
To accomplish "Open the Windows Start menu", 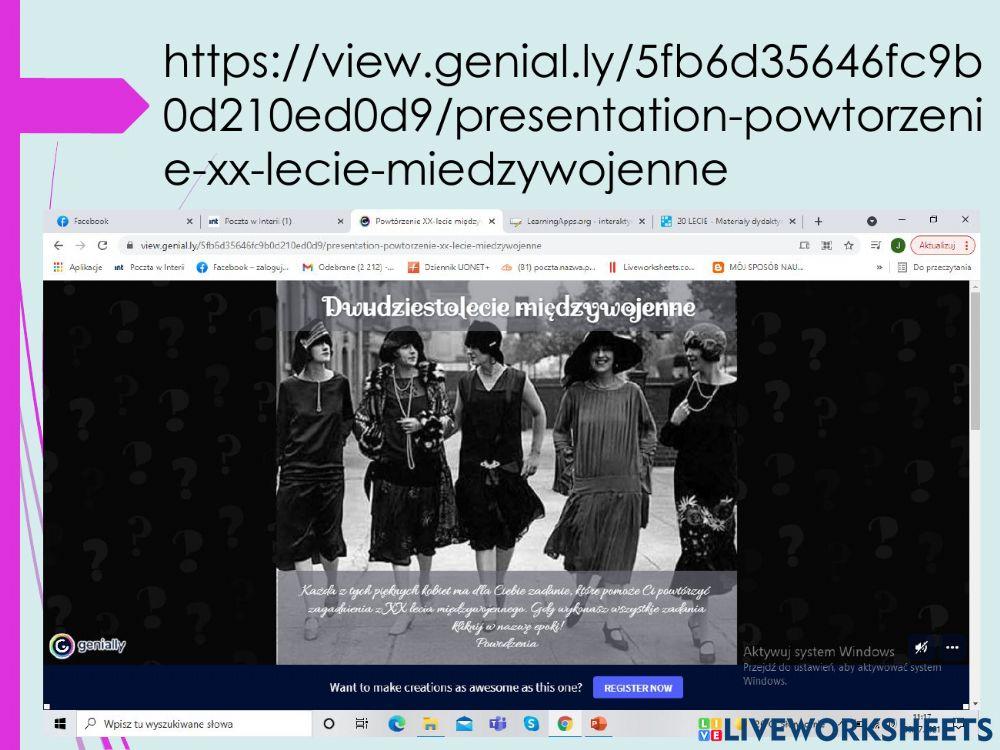I will click(x=60, y=723).
